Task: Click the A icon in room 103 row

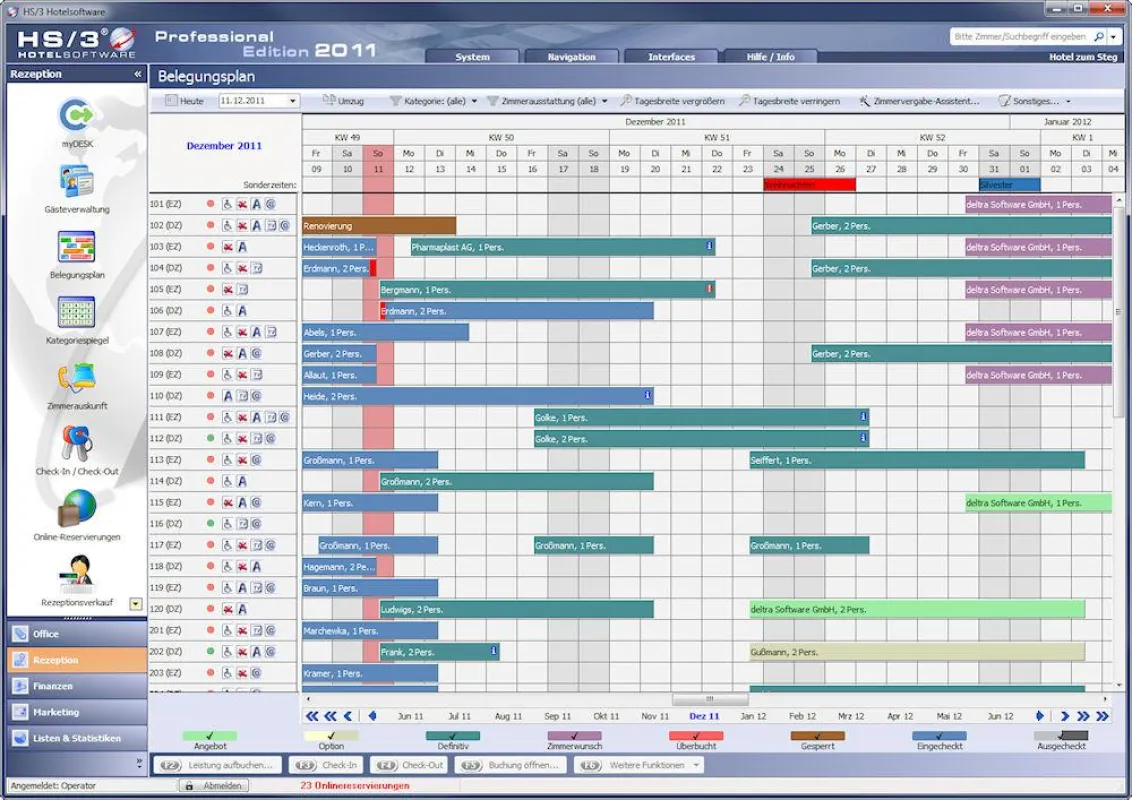Action: [x=243, y=247]
